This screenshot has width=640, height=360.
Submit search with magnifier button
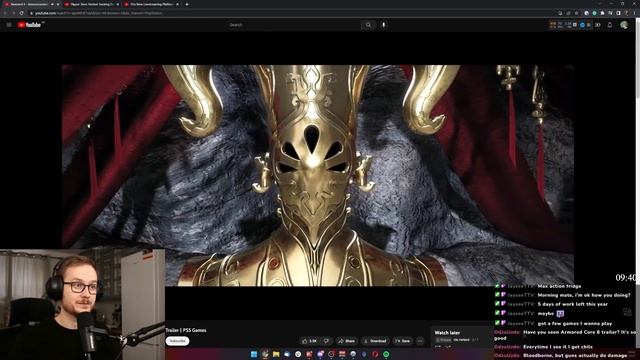[x=368, y=25]
